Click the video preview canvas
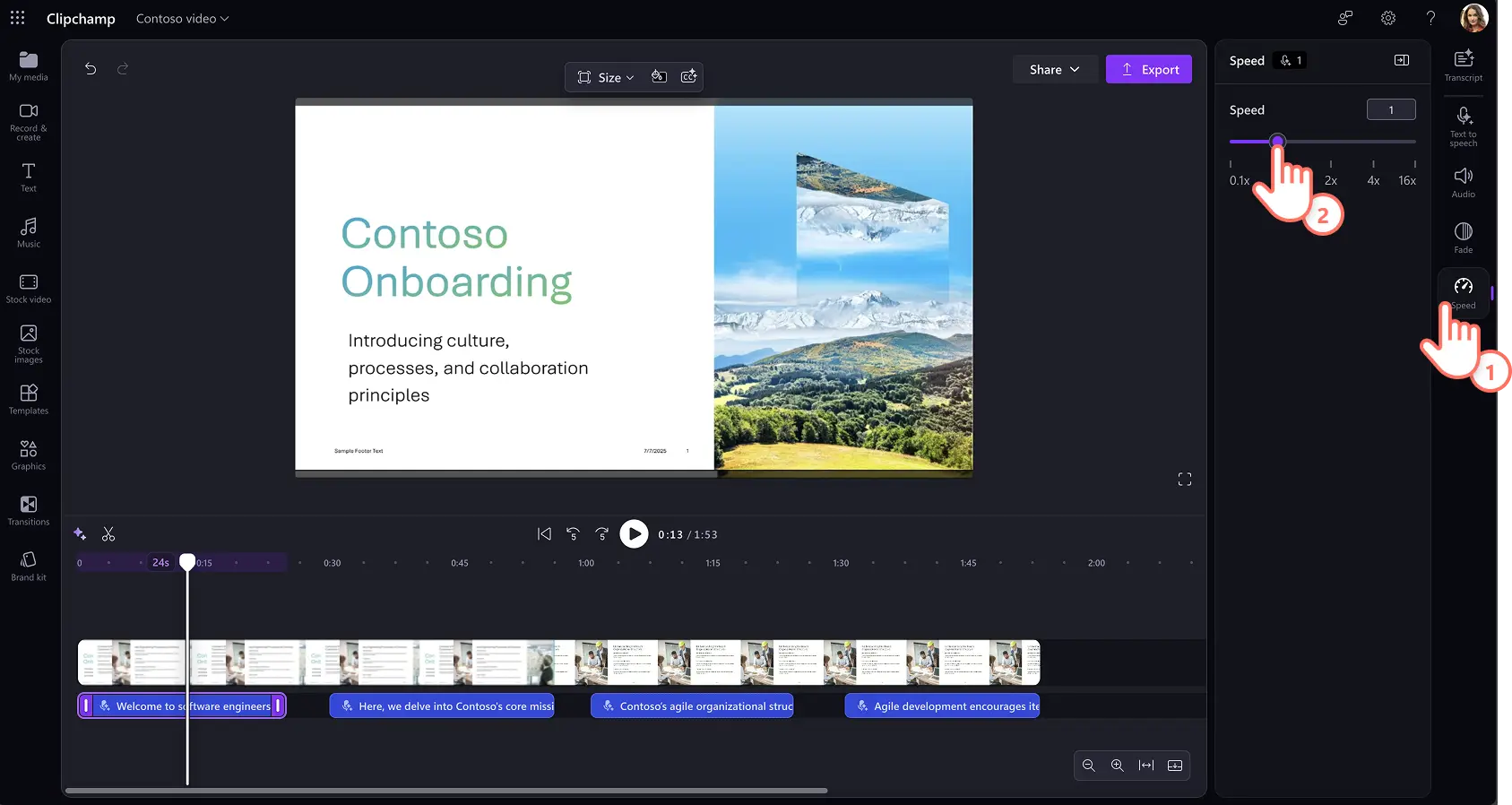 [x=634, y=287]
